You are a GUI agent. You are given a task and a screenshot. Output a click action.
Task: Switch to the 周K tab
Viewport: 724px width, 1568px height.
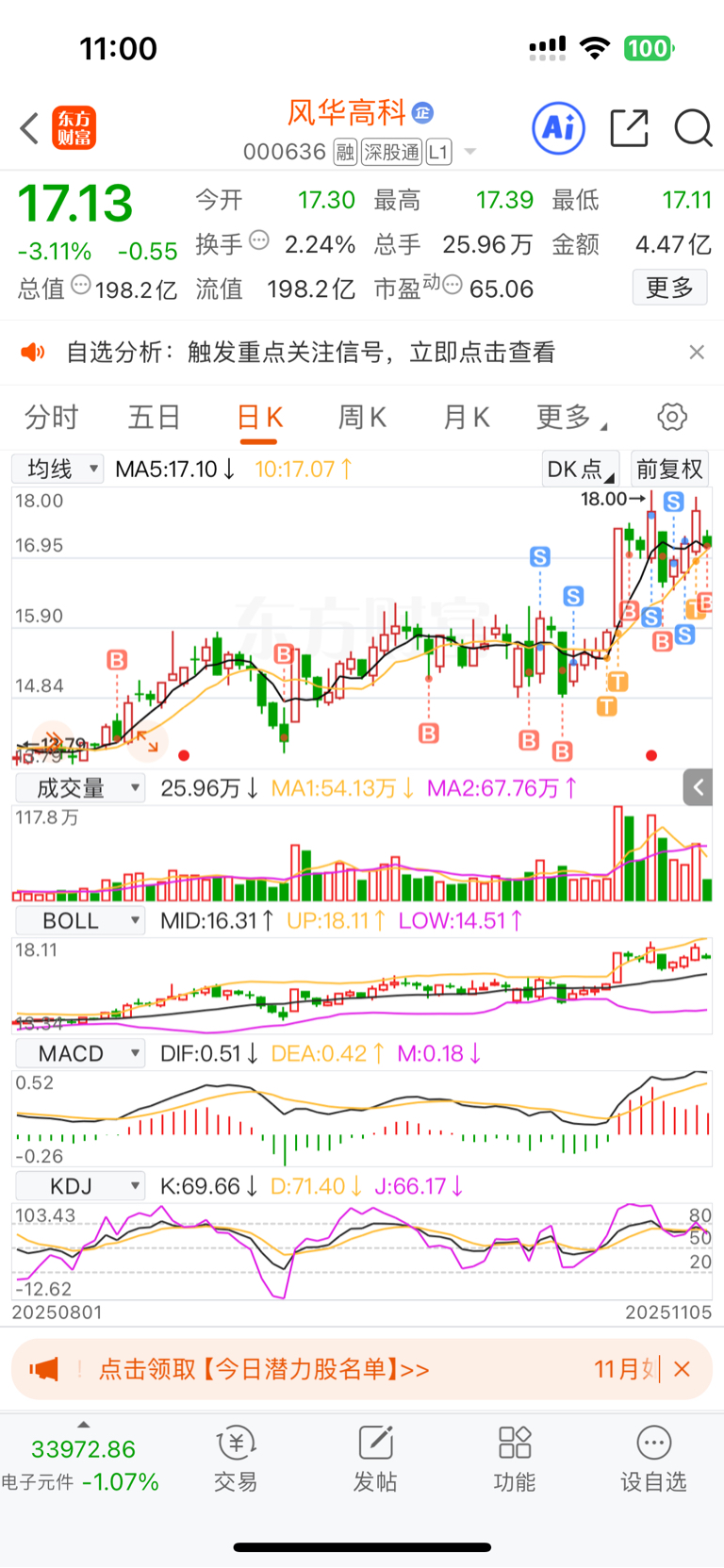(362, 417)
